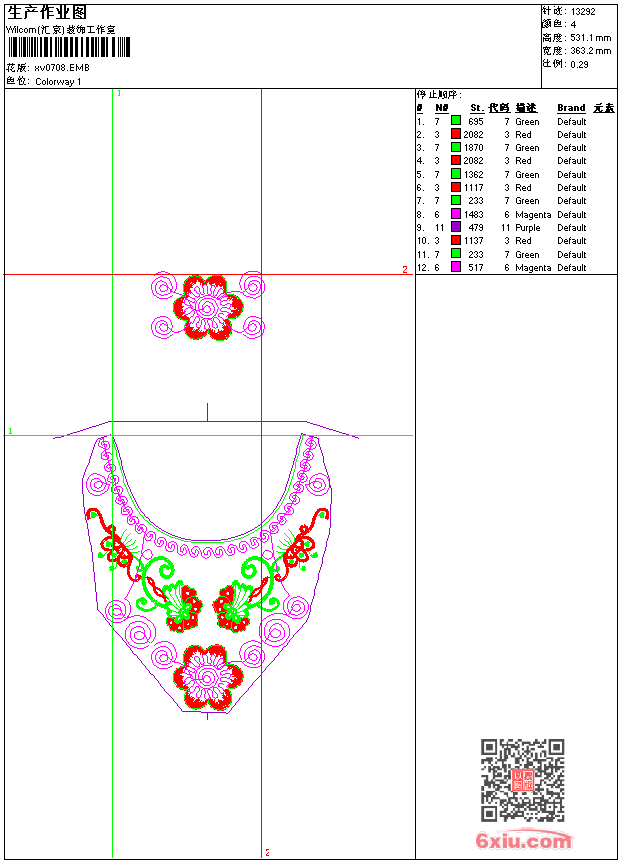Image resolution: width=620 pixels, height=860 pixels.
Task: Click stitch count 479 in Purple row
Action: click(476, 228)
